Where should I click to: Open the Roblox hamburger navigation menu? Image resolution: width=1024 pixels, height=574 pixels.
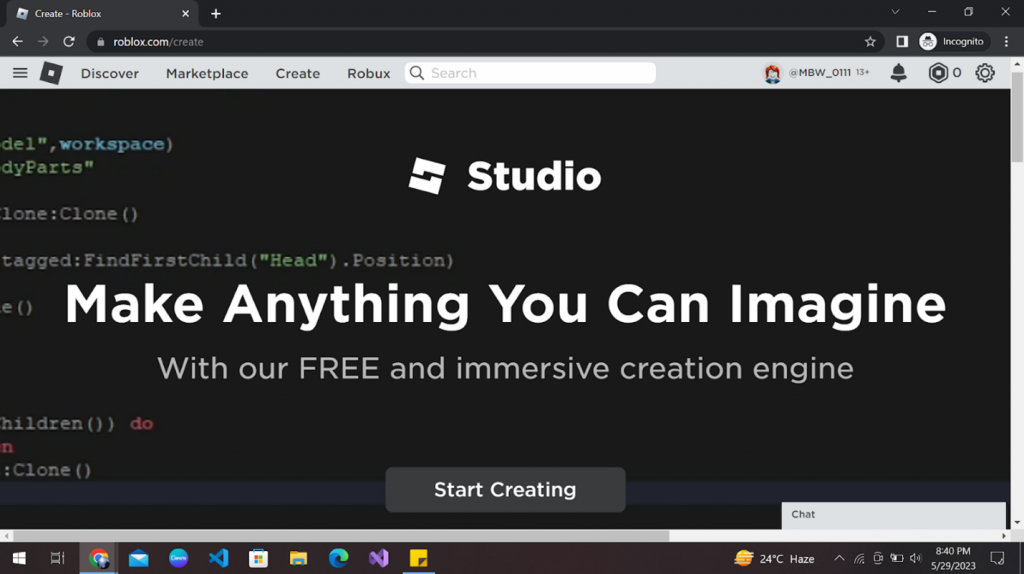(x=20, y=73)
